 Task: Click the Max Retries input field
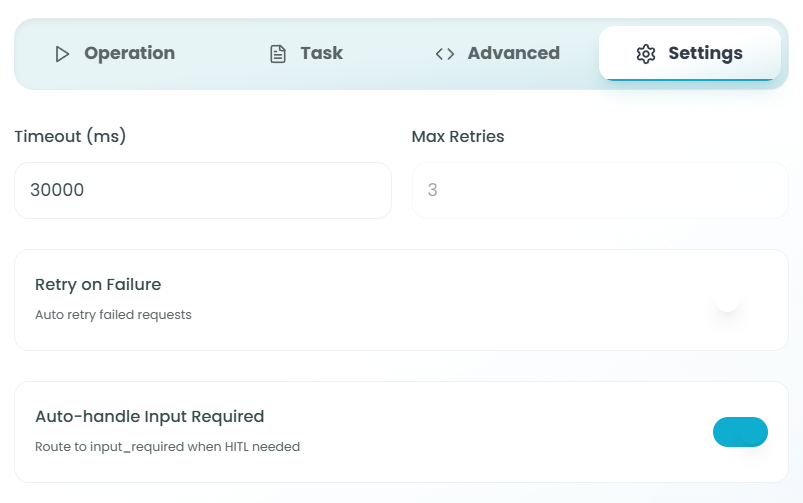600,190
